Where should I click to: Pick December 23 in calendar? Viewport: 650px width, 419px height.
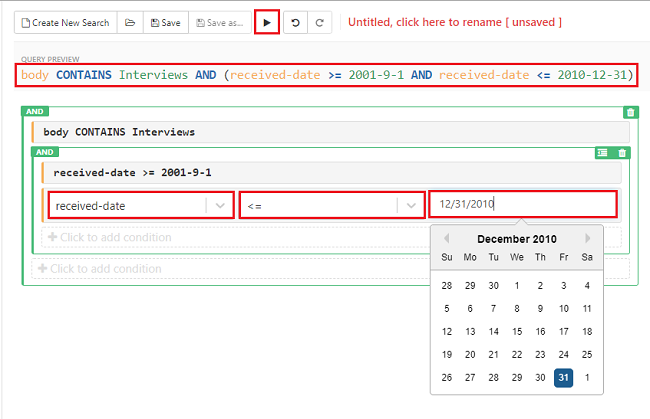[x=540, y=355]
